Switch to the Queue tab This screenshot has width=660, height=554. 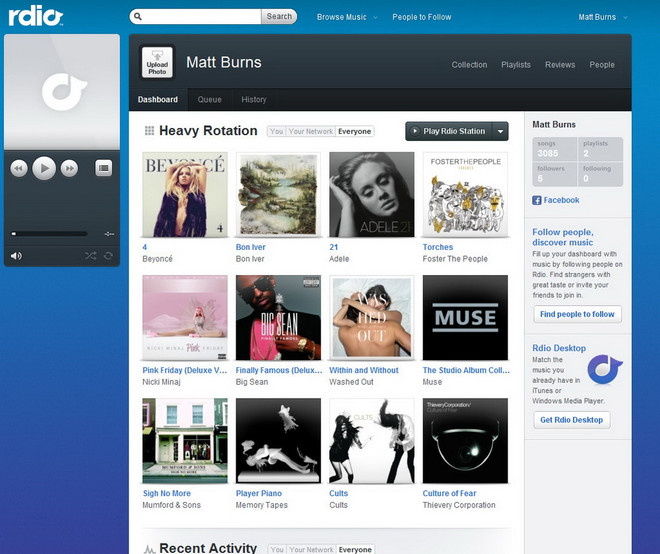210,100
